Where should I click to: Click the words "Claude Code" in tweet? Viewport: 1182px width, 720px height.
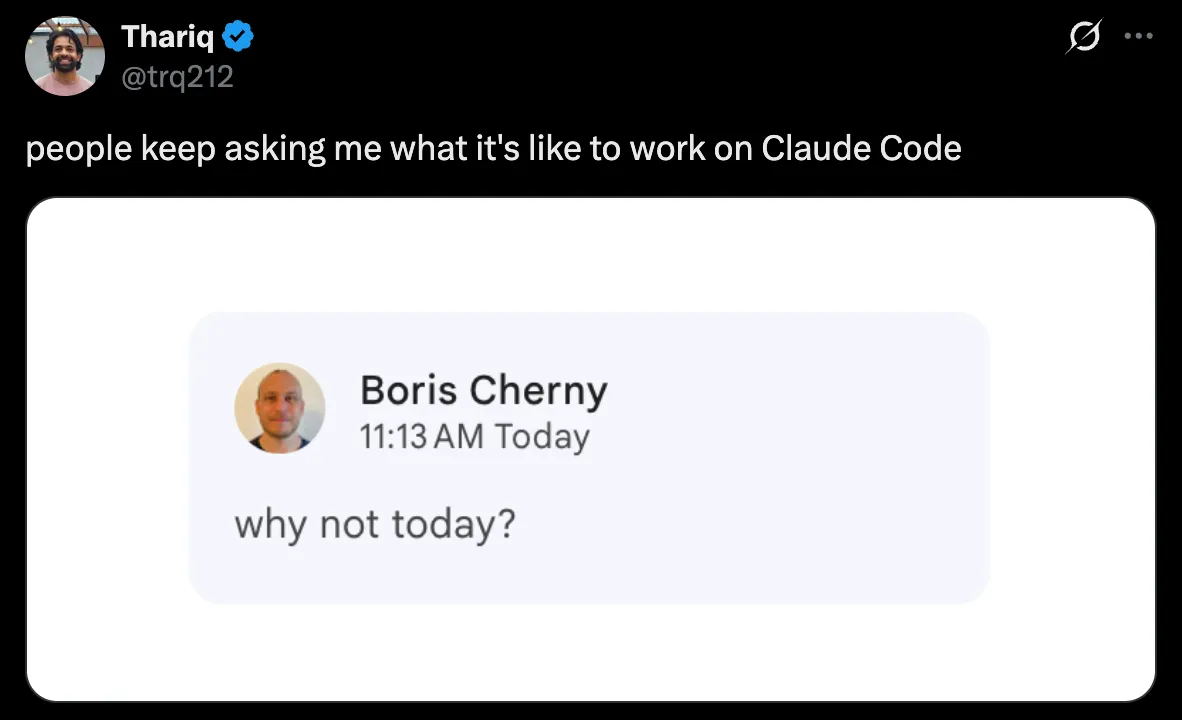[861, 149]
